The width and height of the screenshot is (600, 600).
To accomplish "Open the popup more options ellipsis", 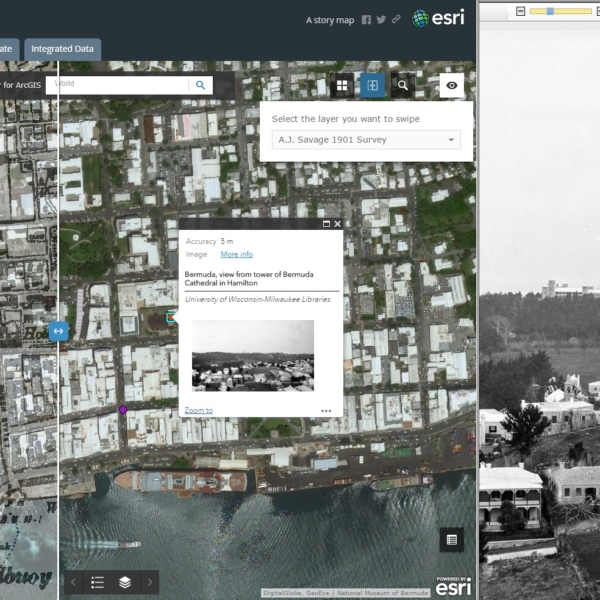I will pos(326,411).
